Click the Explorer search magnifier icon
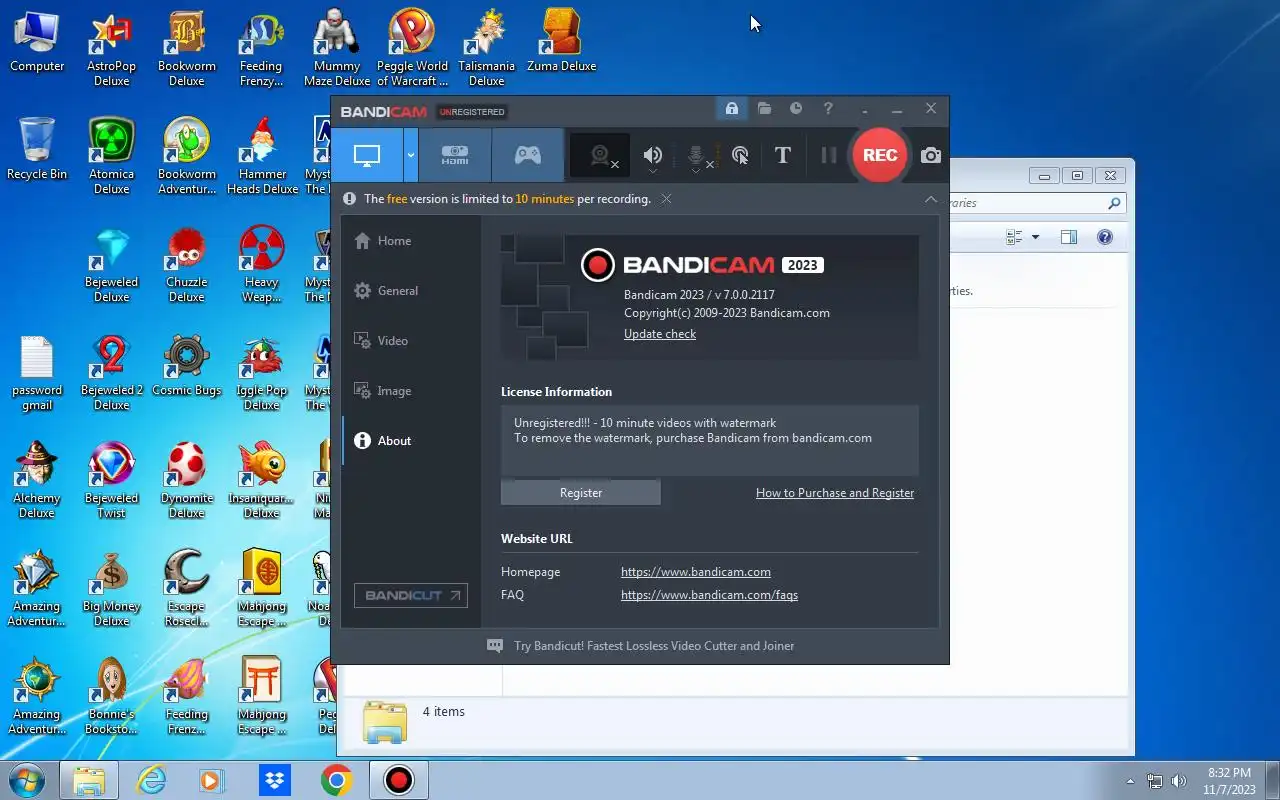This screenshot has width=1280, height=800. (1114, 203)
